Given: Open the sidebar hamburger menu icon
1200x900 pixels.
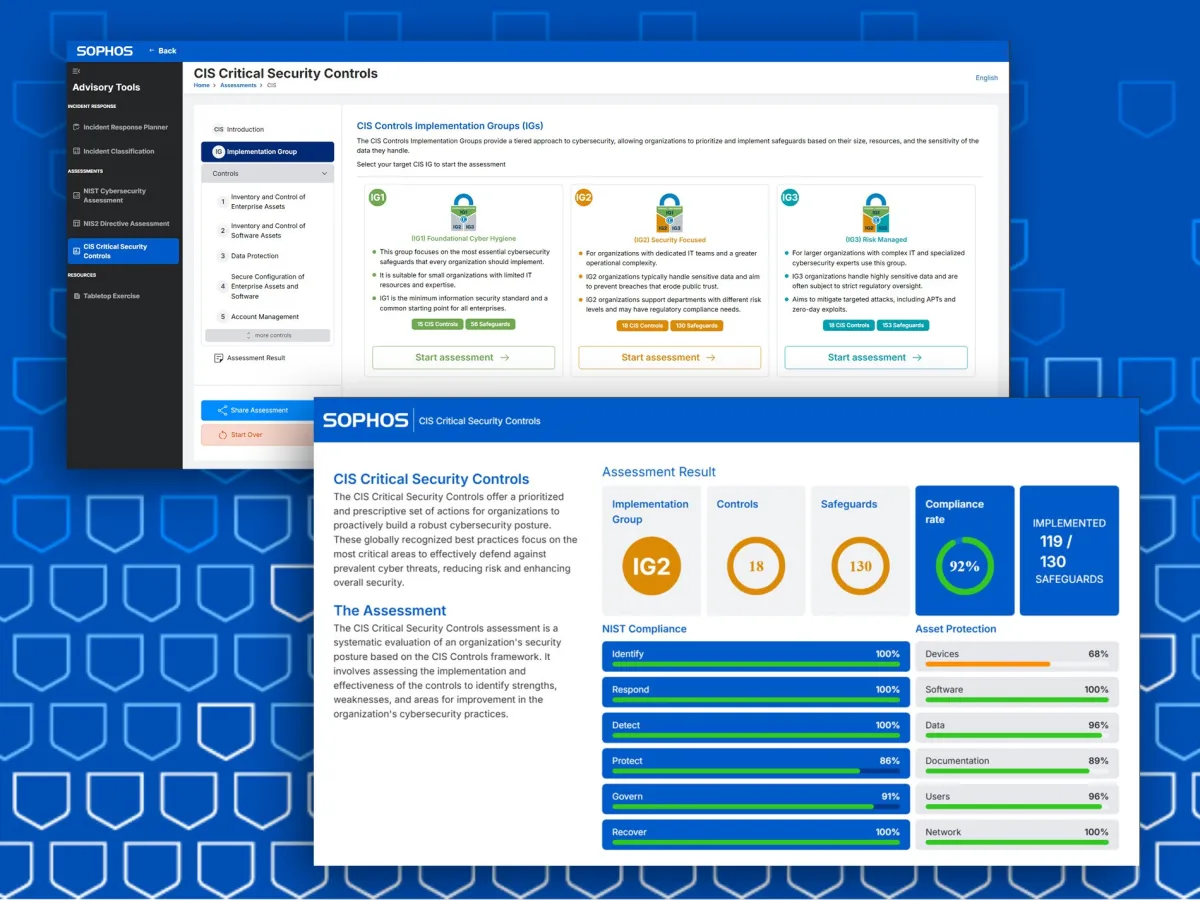Looking at the screenshot, I should 77,72.
